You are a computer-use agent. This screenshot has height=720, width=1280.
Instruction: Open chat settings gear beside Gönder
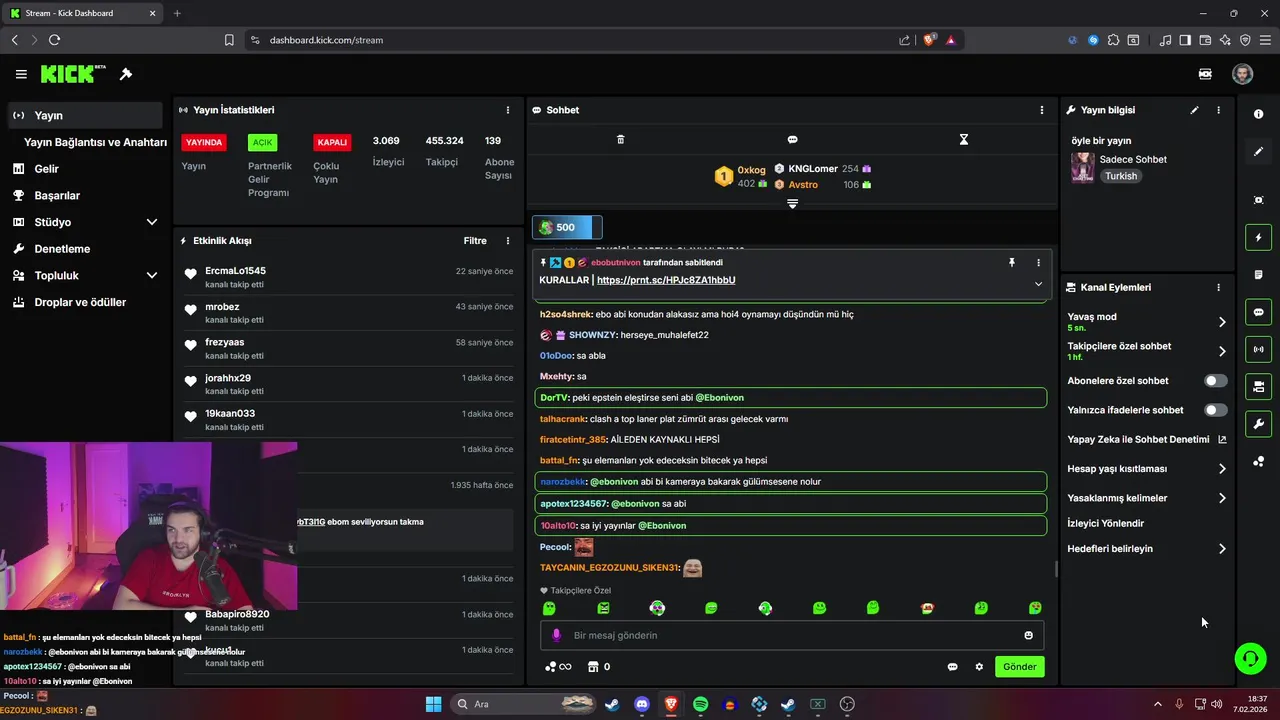point(979,667)
